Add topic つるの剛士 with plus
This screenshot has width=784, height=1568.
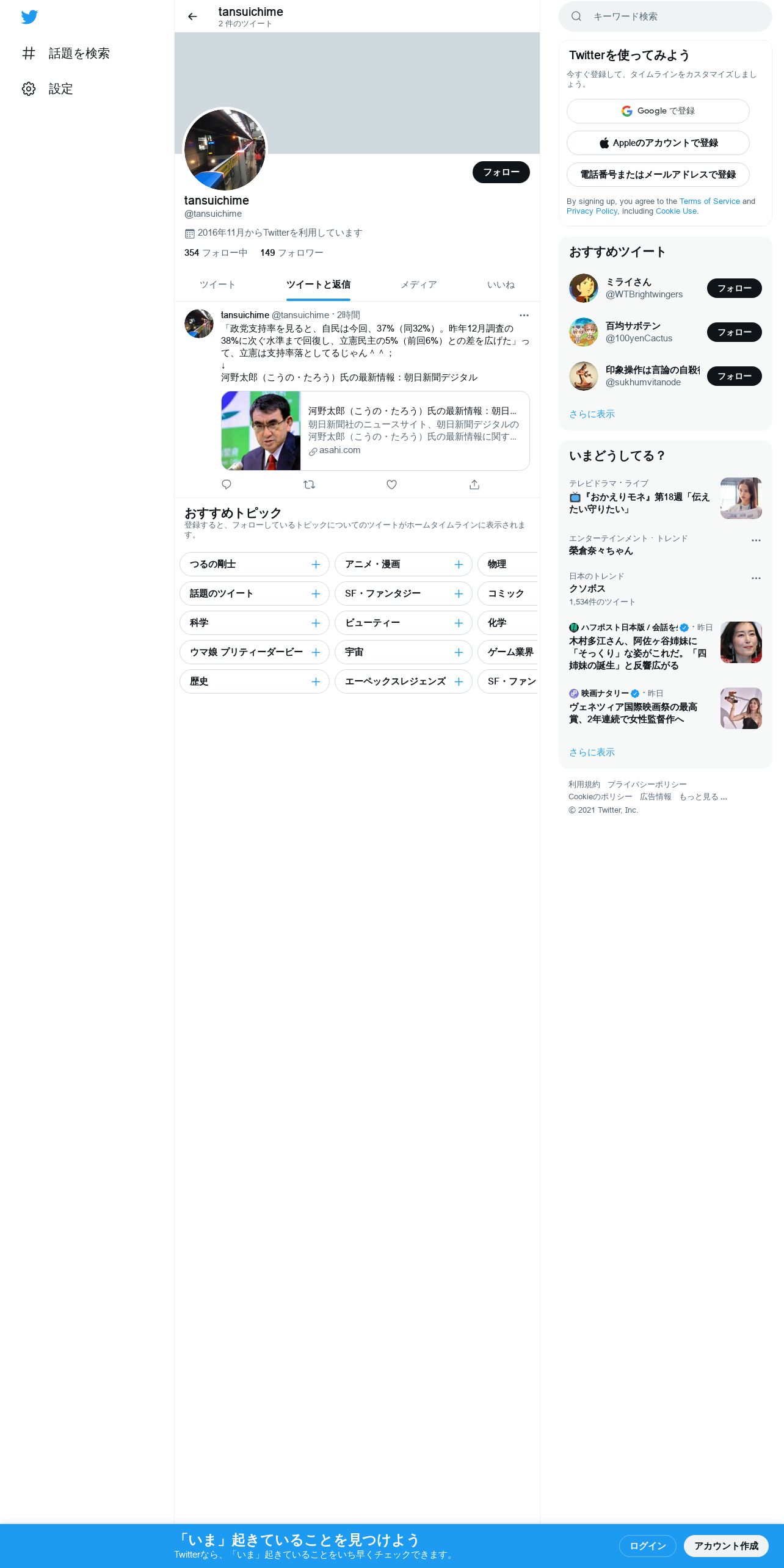[x=316, y=564]
